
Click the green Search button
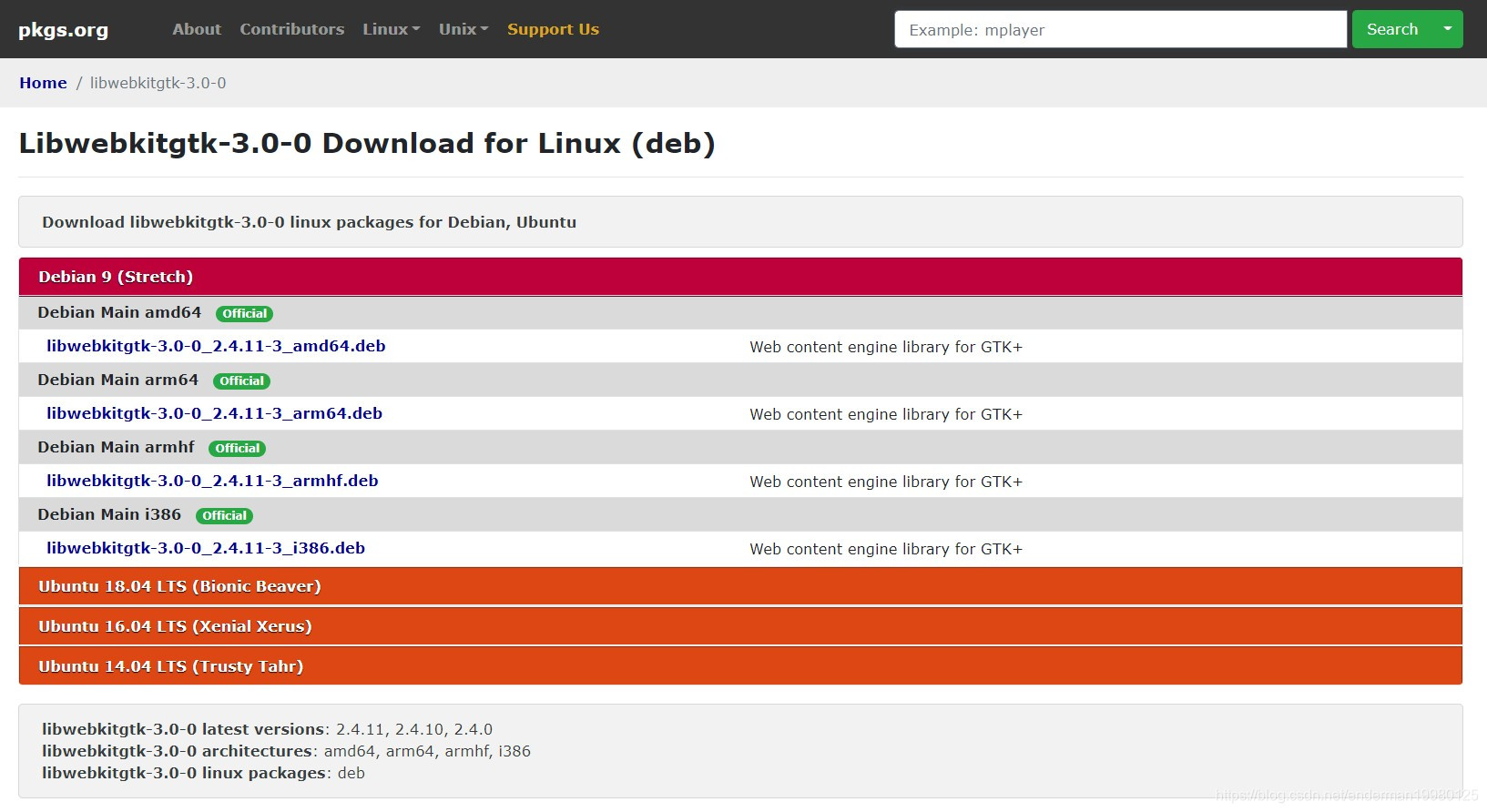click(1392, 29)
